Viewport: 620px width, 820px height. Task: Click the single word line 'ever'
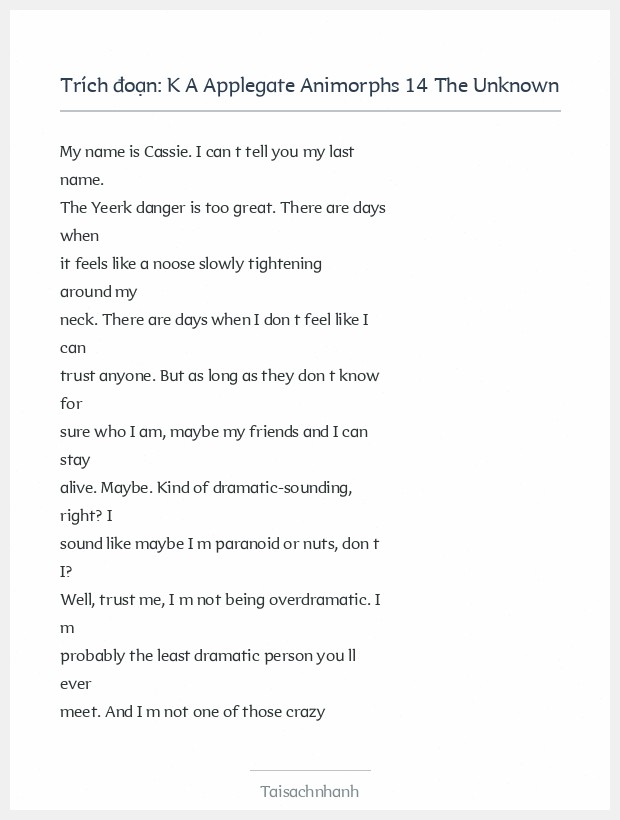(x=76, y=684)
